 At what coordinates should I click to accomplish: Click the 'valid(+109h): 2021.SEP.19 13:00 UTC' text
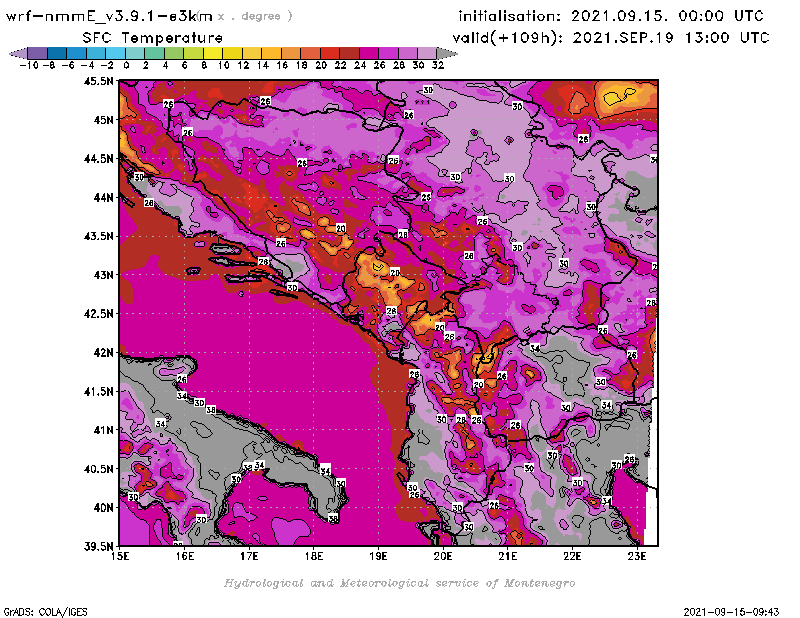click(x=611, y=38)
